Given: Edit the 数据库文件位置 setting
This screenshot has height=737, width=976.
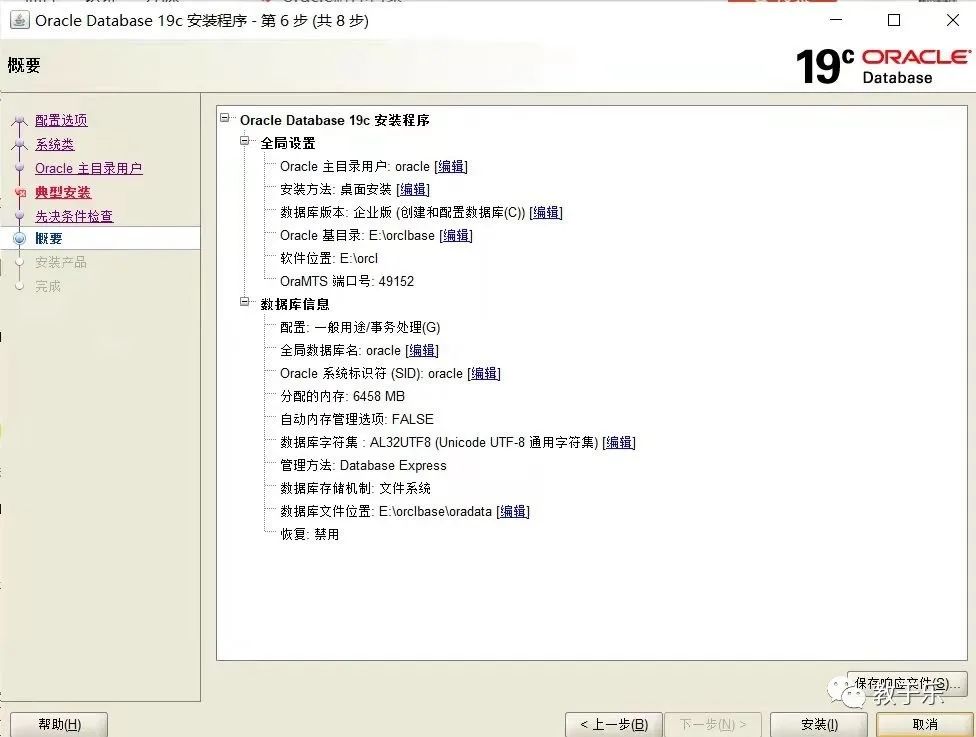Looking at the screenshot, I should (x=513, y=512).
